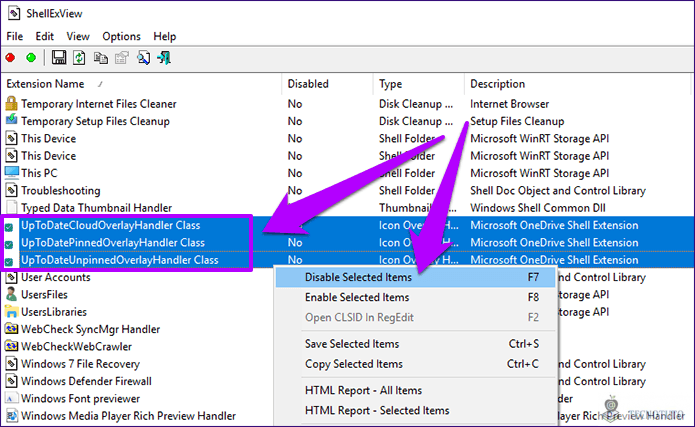This screenshot has height=427, width=695.
Task: Click the person icon beside UsersFiles
Action: pyautogui.click(x=11, y=294)
